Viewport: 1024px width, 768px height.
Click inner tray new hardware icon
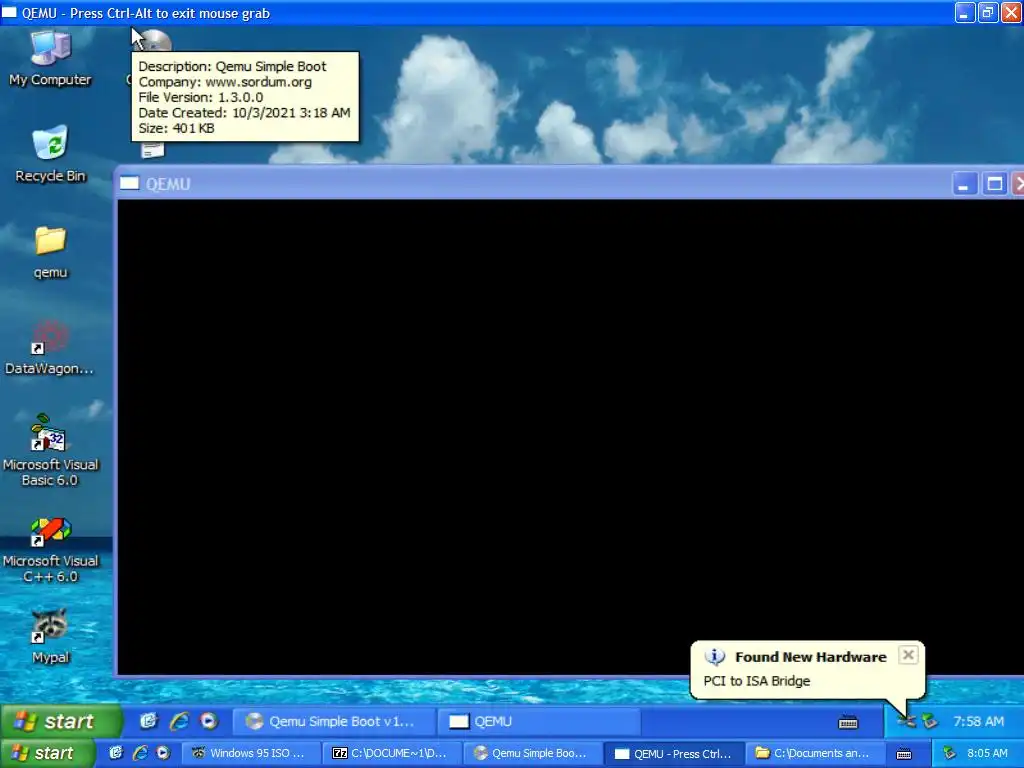point(906,721)
